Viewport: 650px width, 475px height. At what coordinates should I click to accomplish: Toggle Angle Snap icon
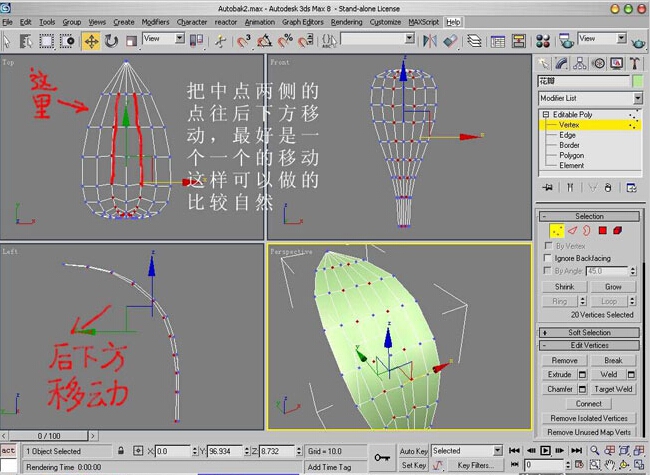[x=264, y=41]
